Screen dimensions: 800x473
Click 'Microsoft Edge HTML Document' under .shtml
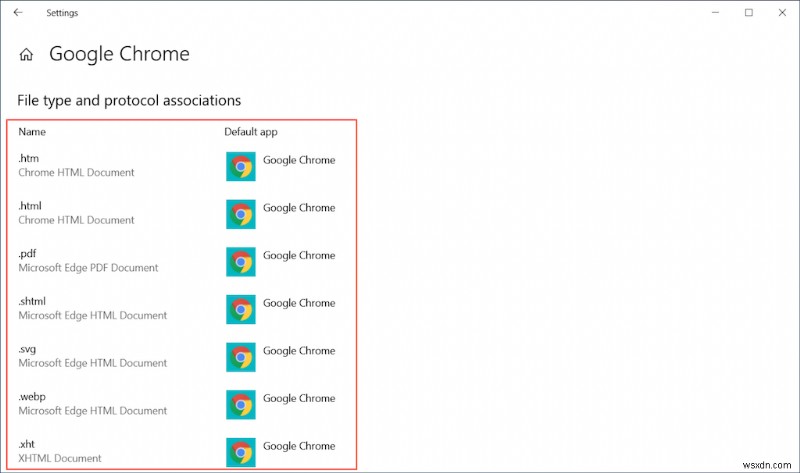(92, 315)
